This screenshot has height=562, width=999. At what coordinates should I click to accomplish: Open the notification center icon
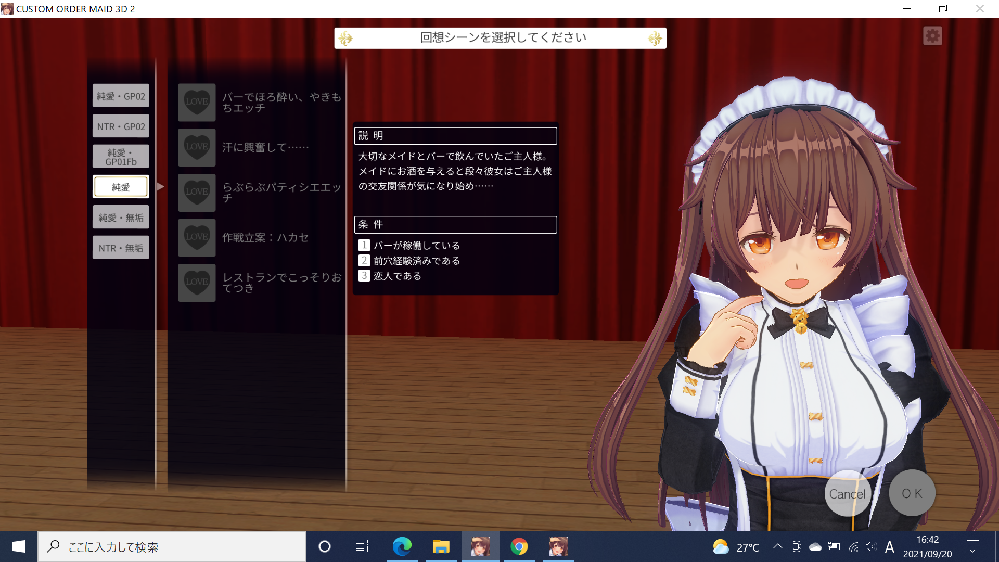tap(972, 547)
